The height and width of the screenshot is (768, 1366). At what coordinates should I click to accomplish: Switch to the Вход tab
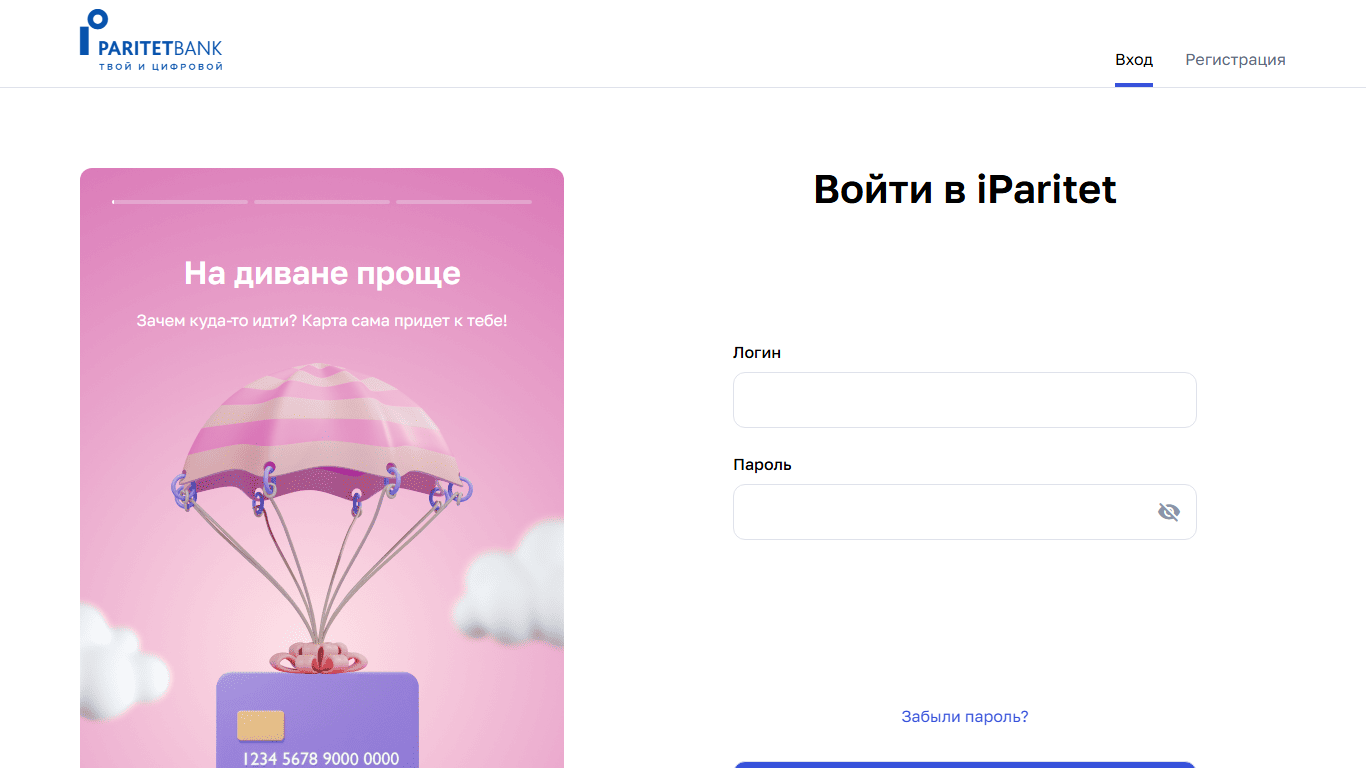pos(1134,60)
